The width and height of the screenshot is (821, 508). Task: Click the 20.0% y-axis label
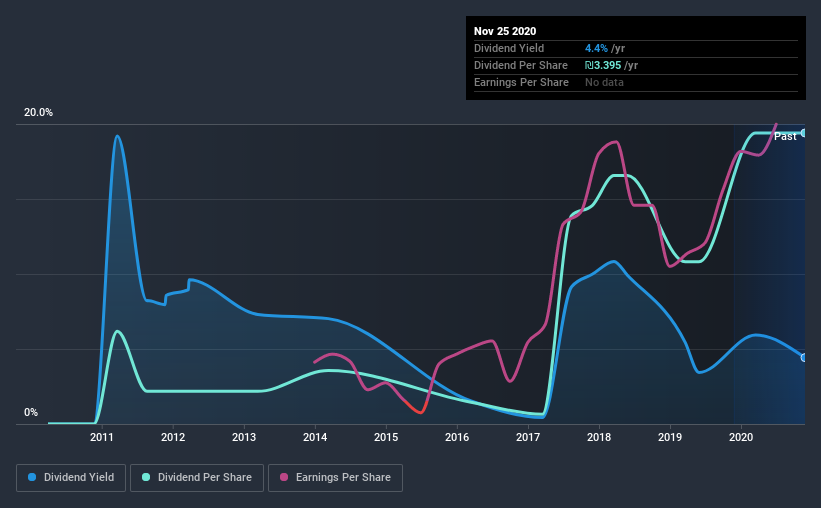point(38,113)
